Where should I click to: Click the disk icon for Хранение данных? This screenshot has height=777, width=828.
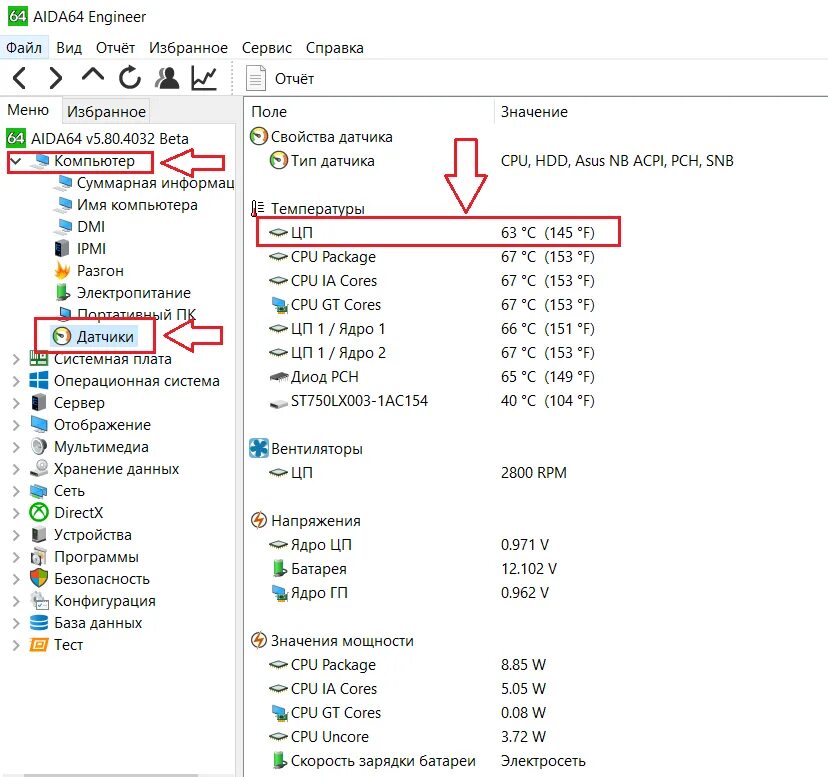(x=39, y=469)
